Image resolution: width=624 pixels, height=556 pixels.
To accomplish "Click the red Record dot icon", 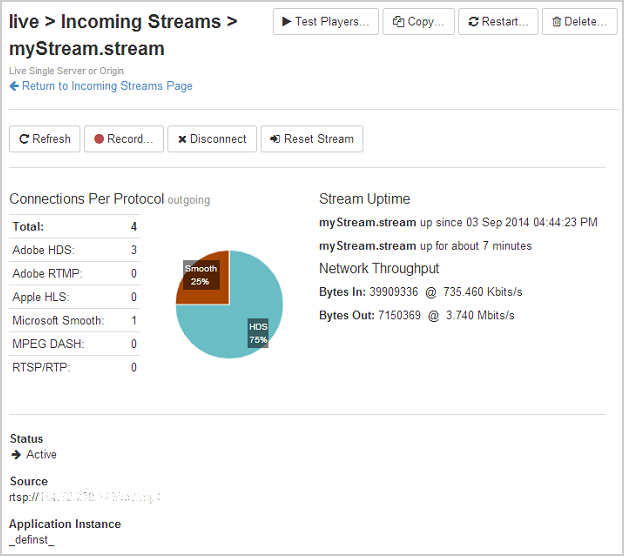I will pyautogui.click(x=99, y=139).
